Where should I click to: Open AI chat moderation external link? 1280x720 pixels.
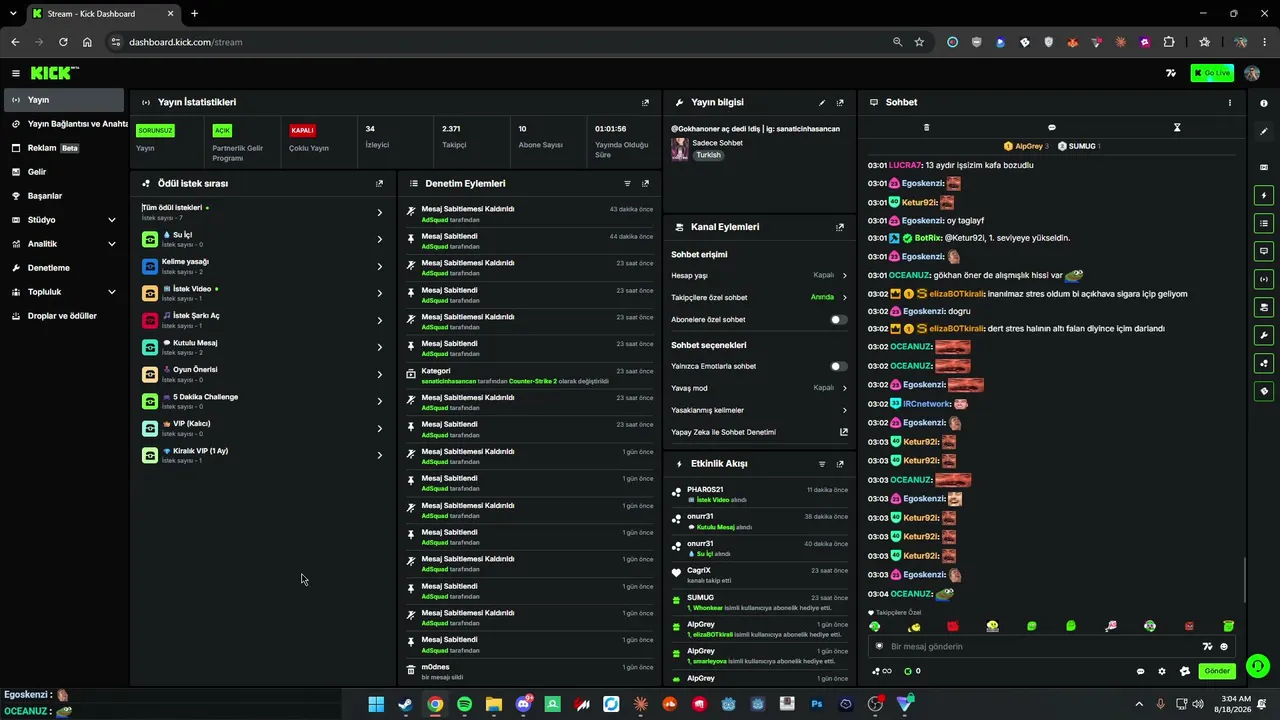coord(844,432)
